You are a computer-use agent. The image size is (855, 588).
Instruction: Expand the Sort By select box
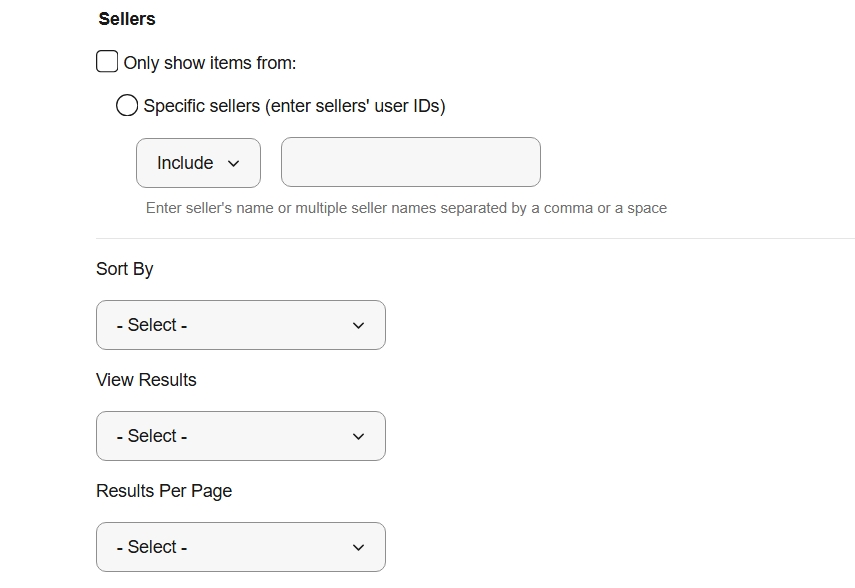[240, 325]
